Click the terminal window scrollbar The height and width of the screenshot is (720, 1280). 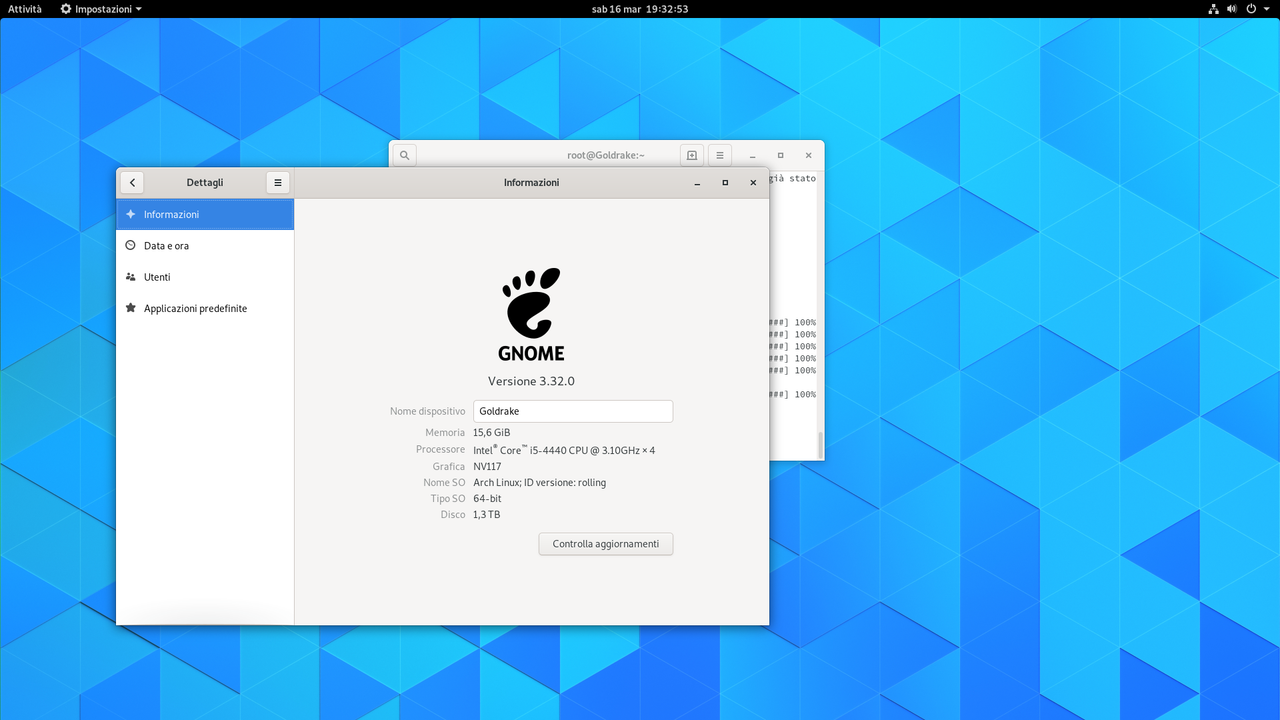pos(821,445)
